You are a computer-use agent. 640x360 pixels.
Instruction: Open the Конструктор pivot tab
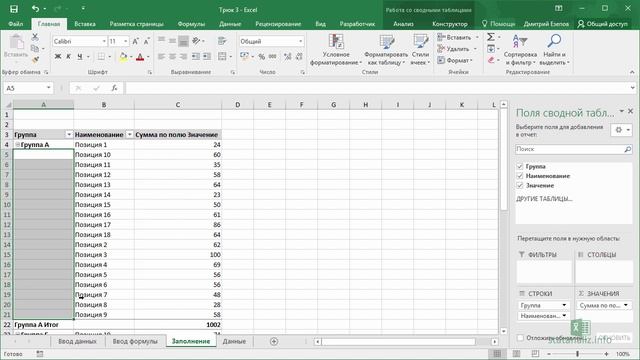click(x=450, y=24)
